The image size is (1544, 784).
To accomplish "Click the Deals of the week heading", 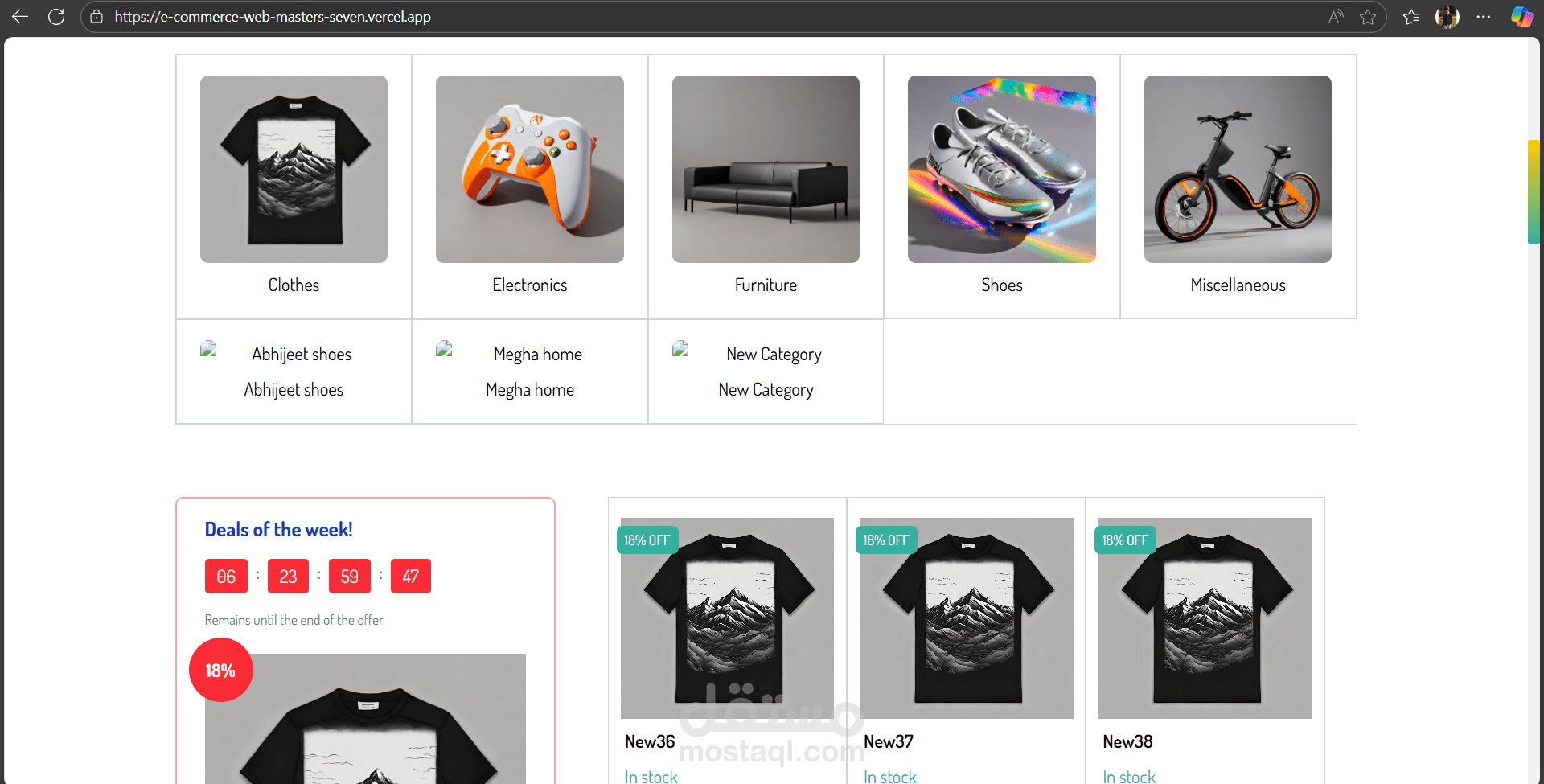I will (278, 530).
